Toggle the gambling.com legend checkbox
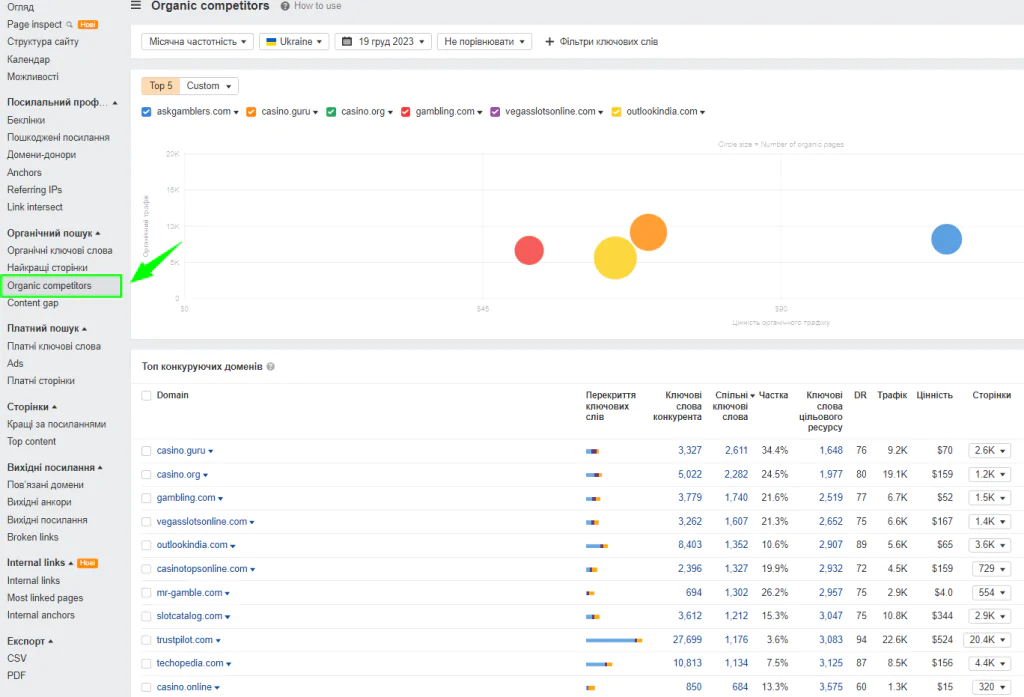1024x697 pixels. [x=406, y=112]
